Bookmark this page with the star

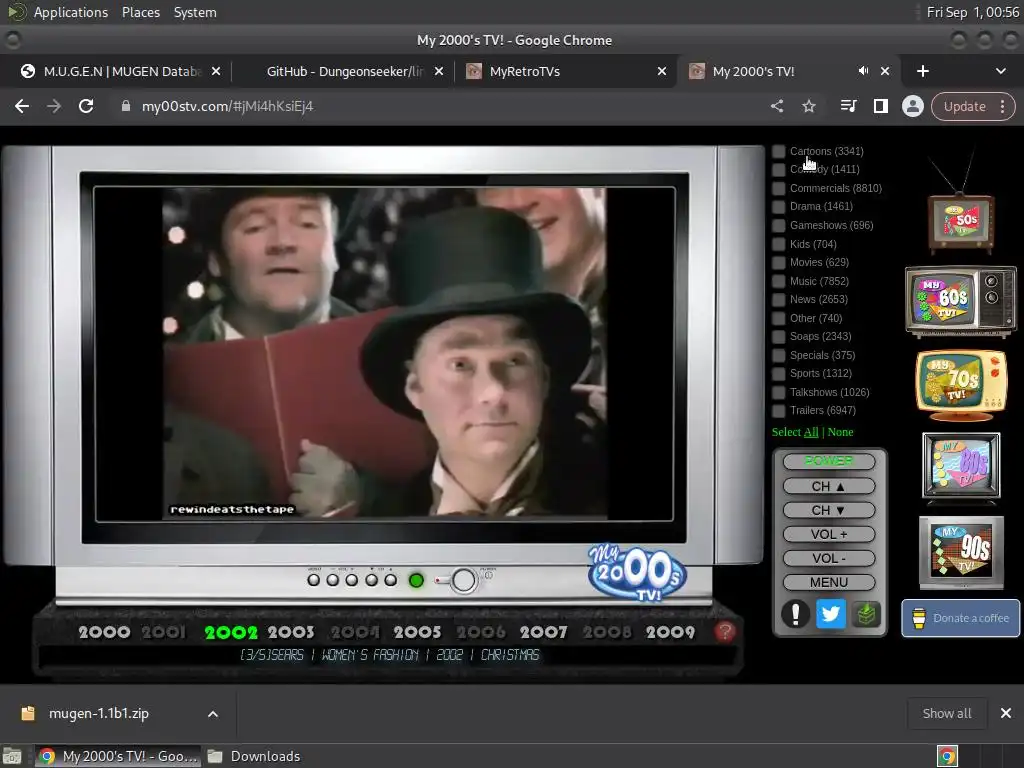808,106
